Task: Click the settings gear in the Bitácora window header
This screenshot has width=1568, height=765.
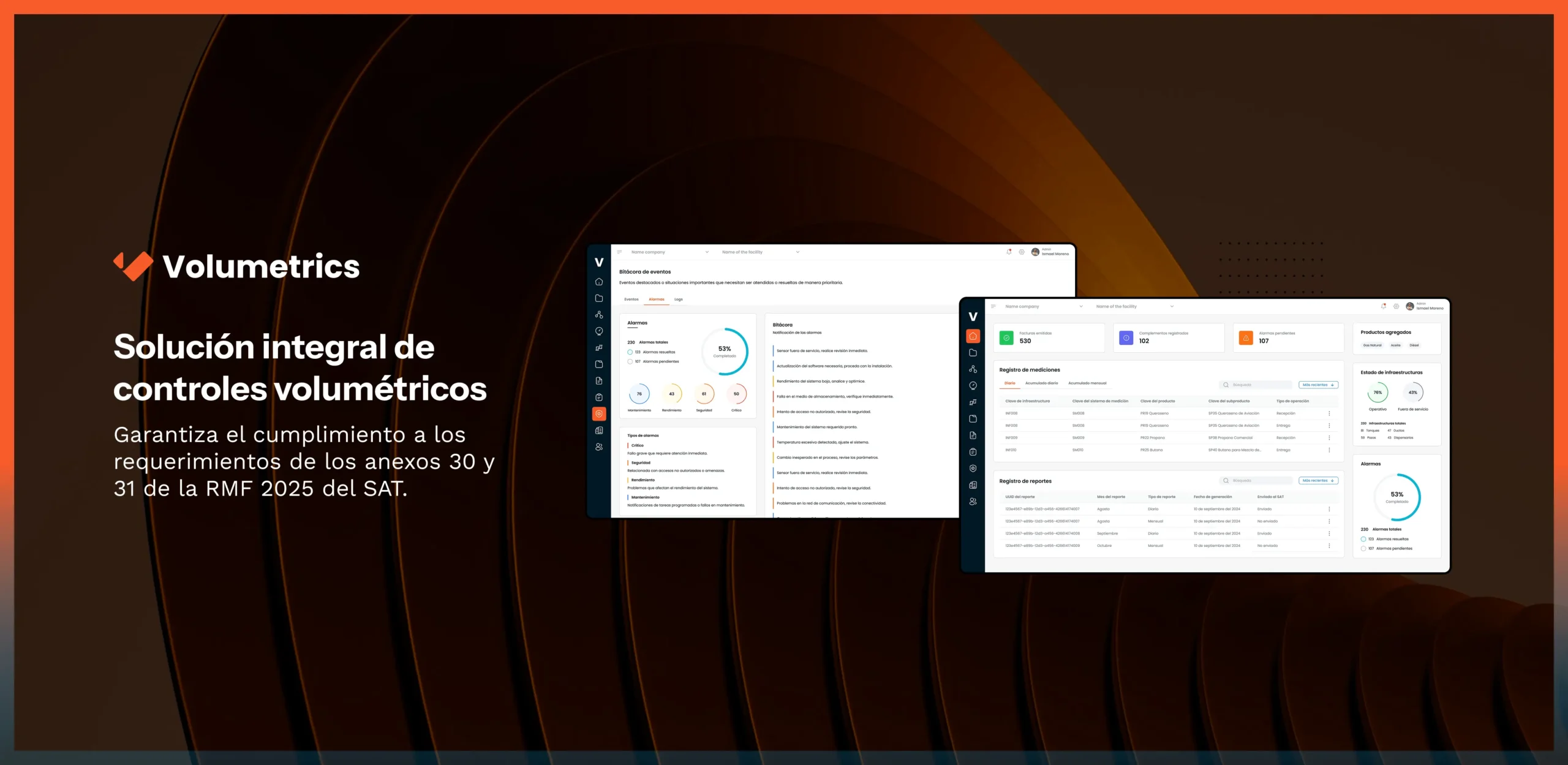Action: coord(1022,252)
